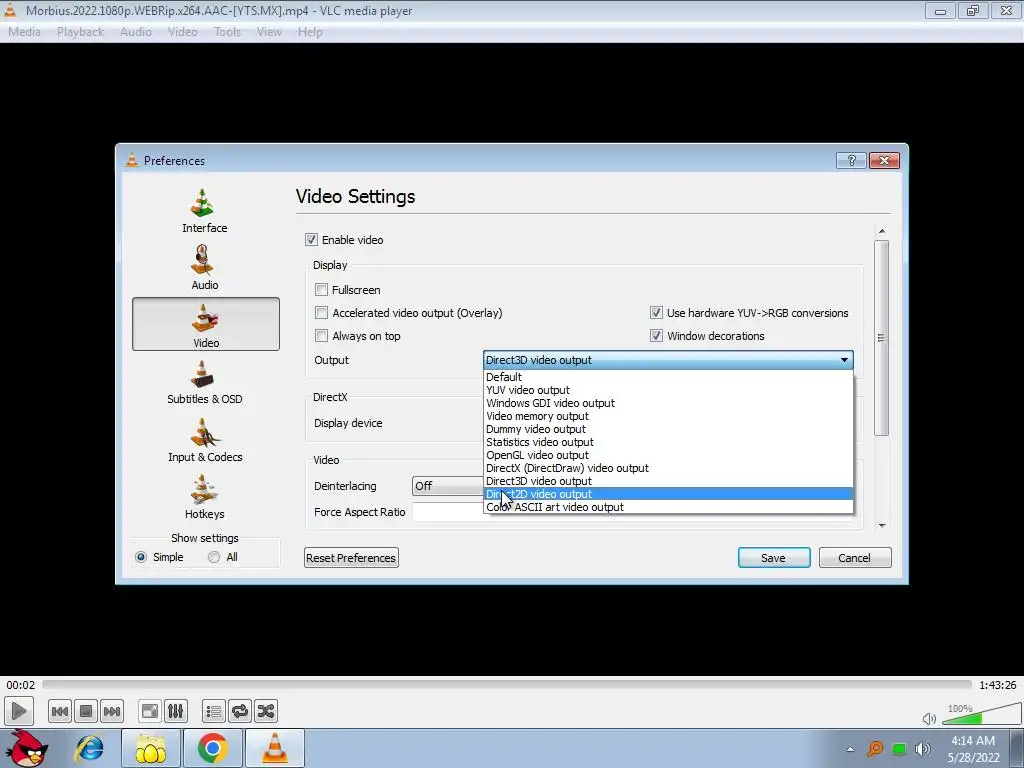1024x768 pixels.
Task: Open the Deinterlacing Off dropdown
Action: [x=448, y=486]
